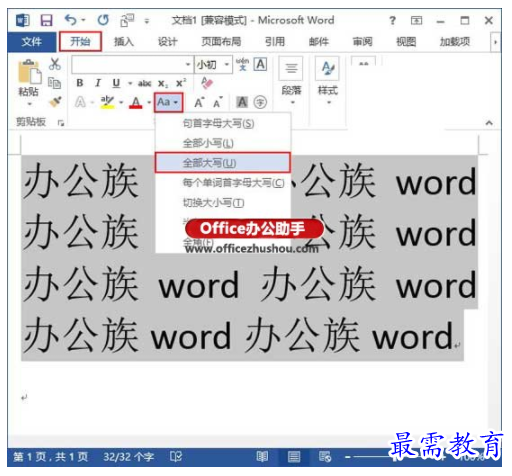This screenshot has width=512, height=476.
Task: Click the zoom out minus button
Action: 347,457
